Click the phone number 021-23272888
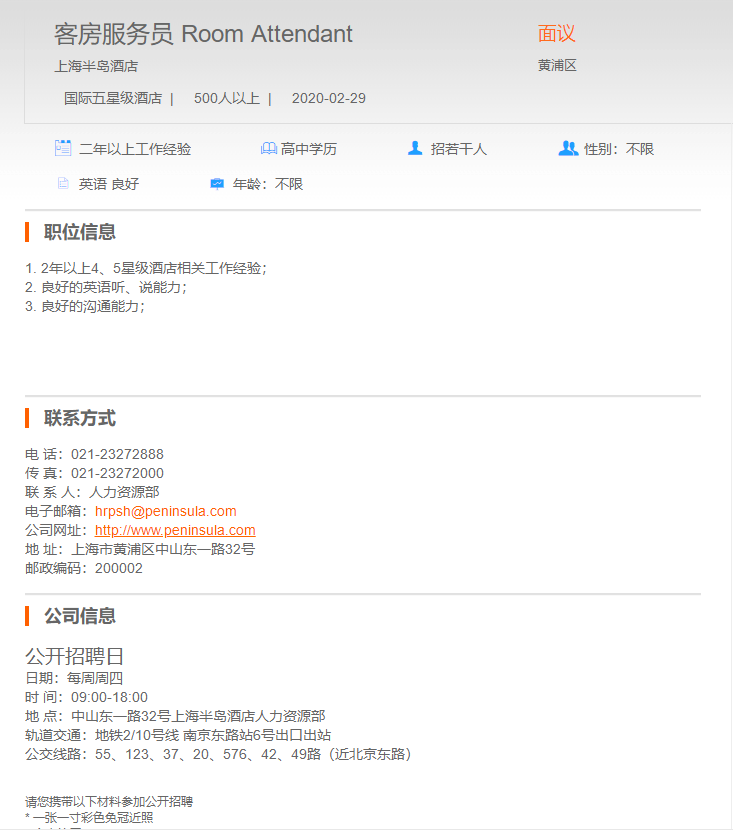Viewport: 733px width, 830px height. click(x=117, y=454)
